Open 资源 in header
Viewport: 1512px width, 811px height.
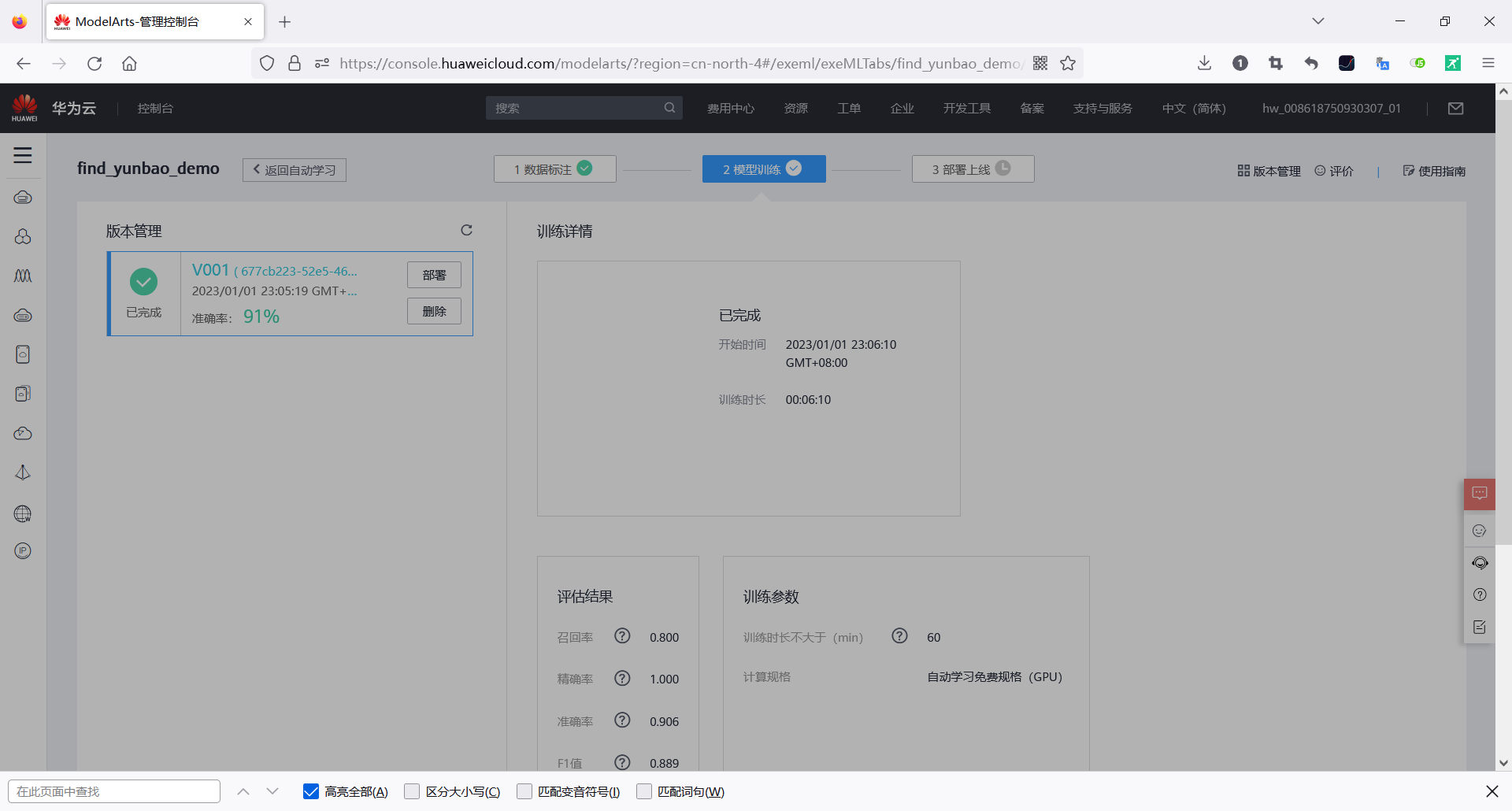click(x=796, y=108)
